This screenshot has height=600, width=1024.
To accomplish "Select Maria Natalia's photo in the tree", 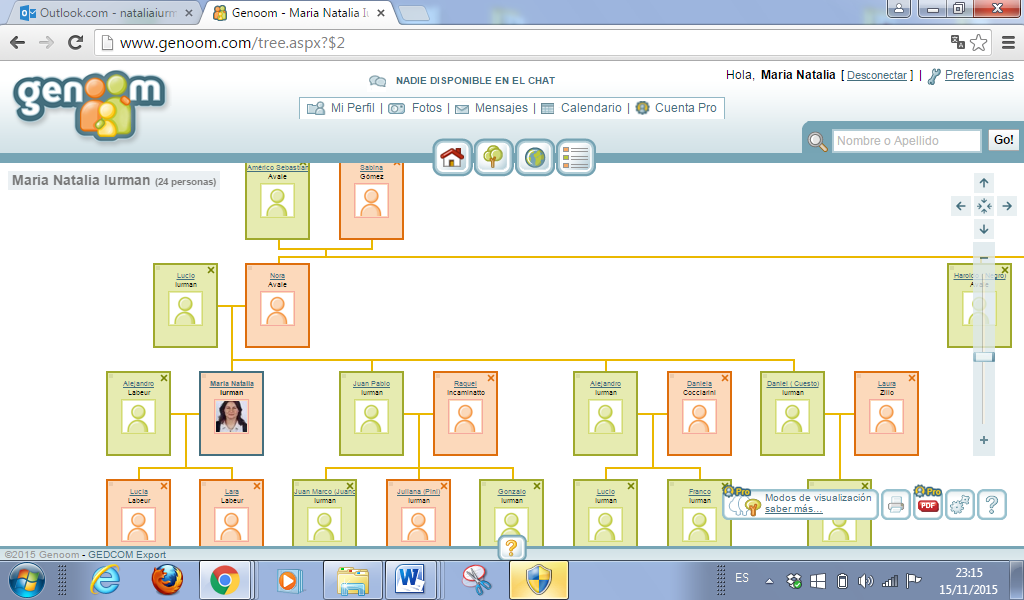I will click(x=231, y=416).
